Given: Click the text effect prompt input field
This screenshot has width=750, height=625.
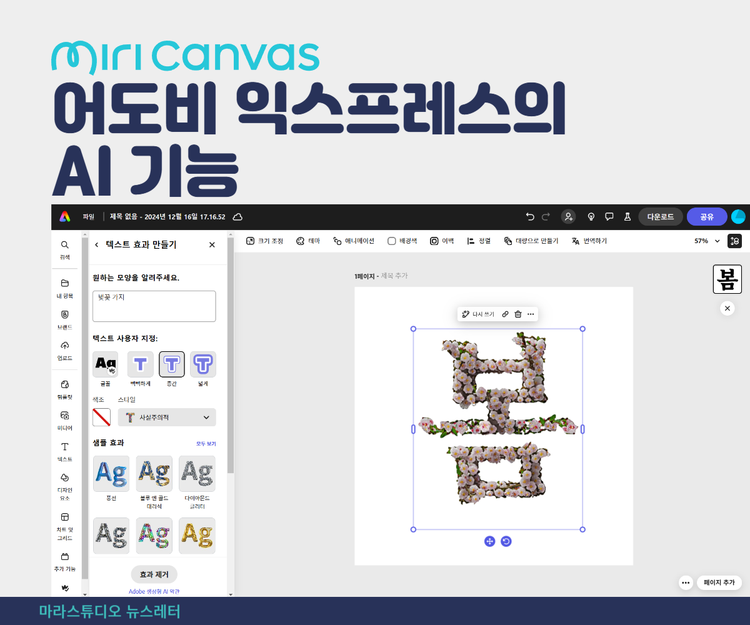Looking at the screenshot, I should coord(154,306).
